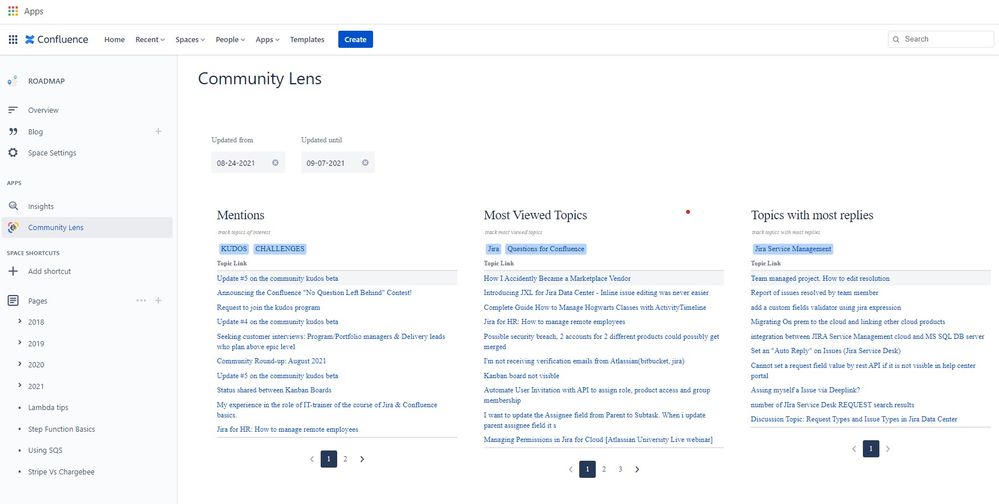This screenshot has width=999, height=504.
Task: Go to previous page in Most Viewed Topics
Action: 570,470
